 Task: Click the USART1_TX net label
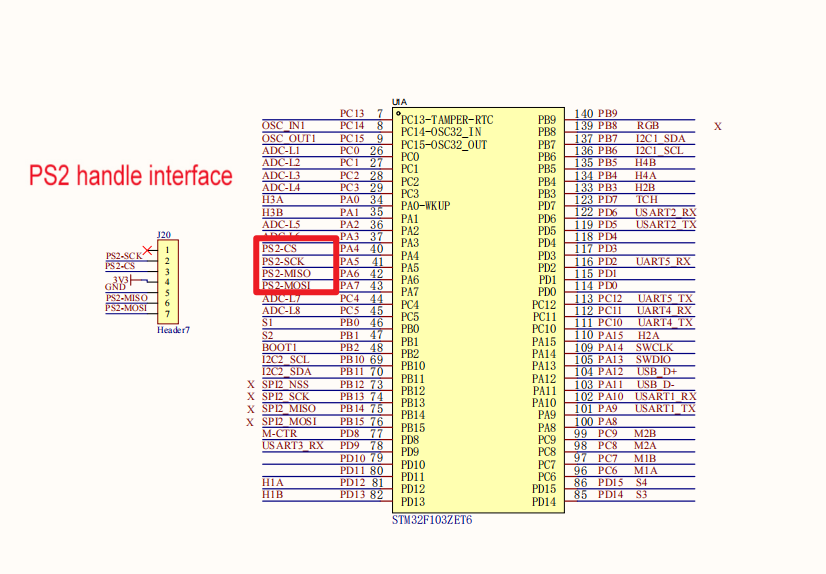[665, 409]
